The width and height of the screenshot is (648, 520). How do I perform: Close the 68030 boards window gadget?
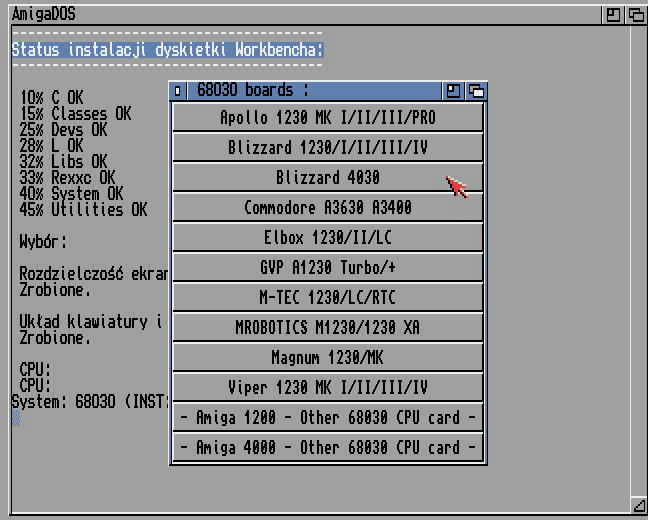pyautogui.click(x=178, y=91)
